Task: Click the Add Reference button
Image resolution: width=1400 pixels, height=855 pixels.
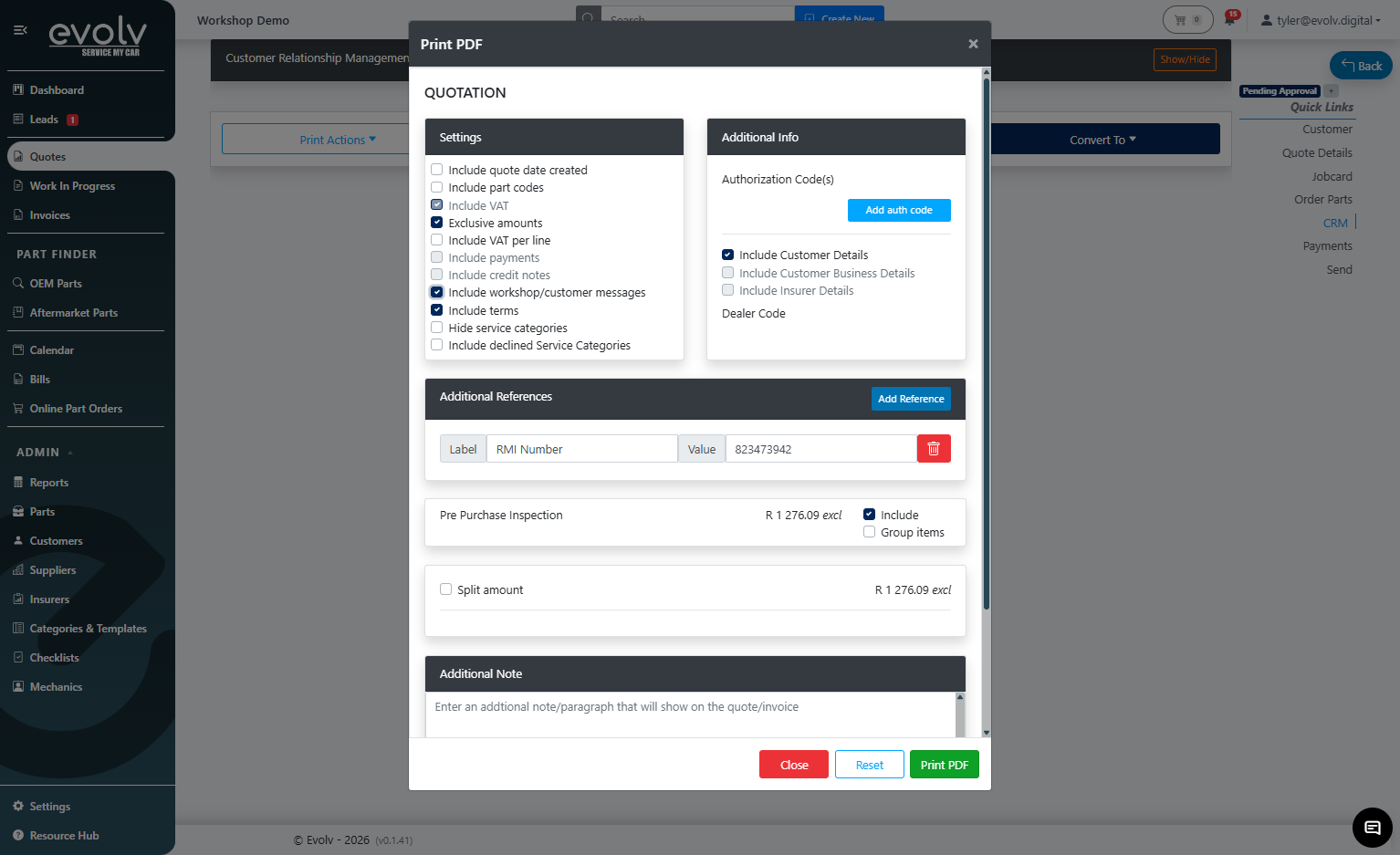Action: (x=911, y=399)
